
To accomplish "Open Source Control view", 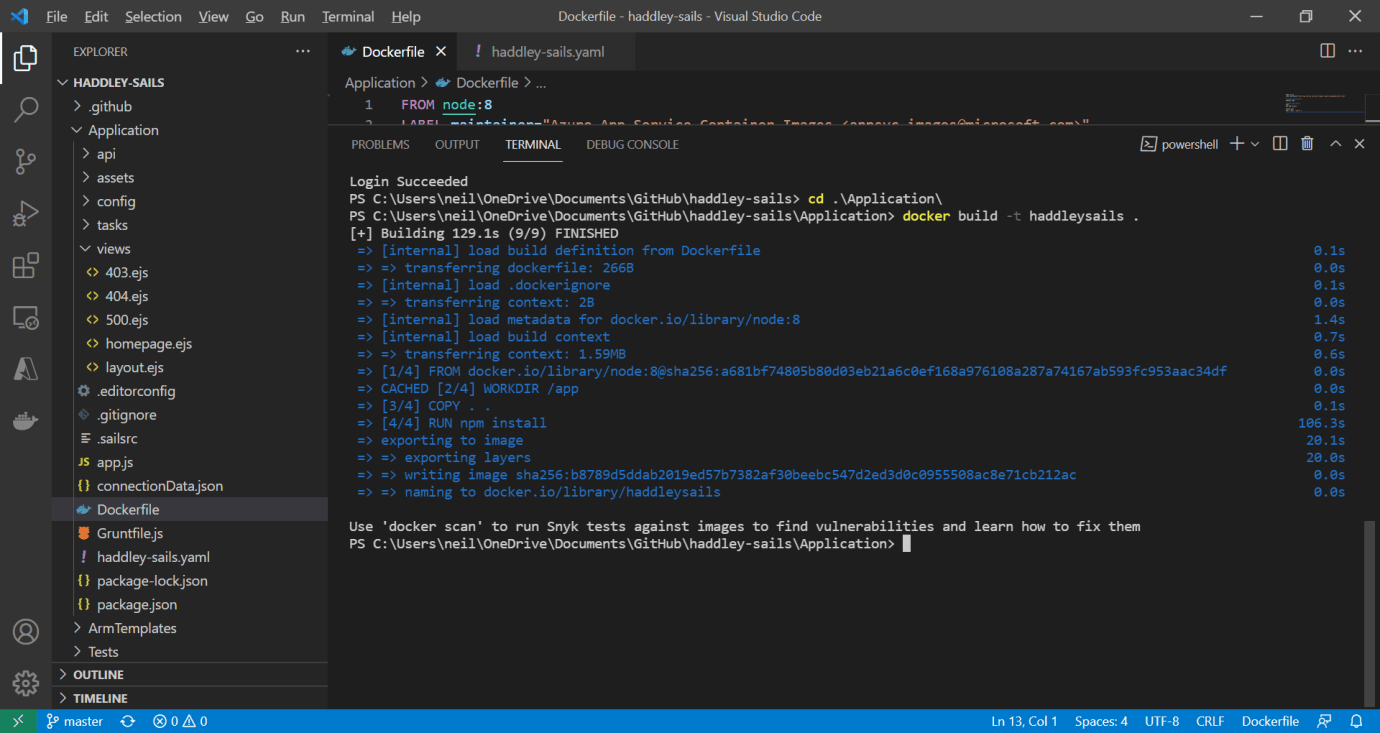I will click(26, 161).
